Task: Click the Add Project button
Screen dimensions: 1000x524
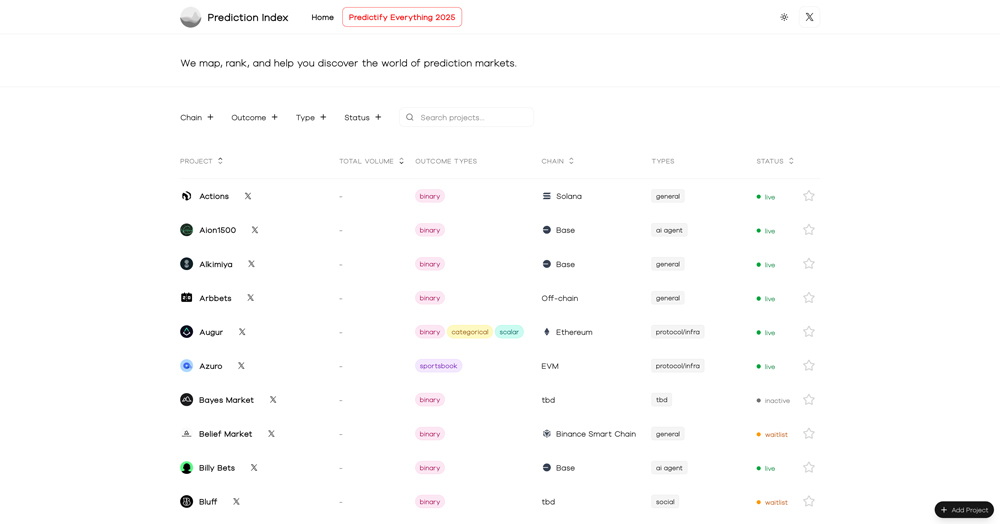Action: point(964,510)
